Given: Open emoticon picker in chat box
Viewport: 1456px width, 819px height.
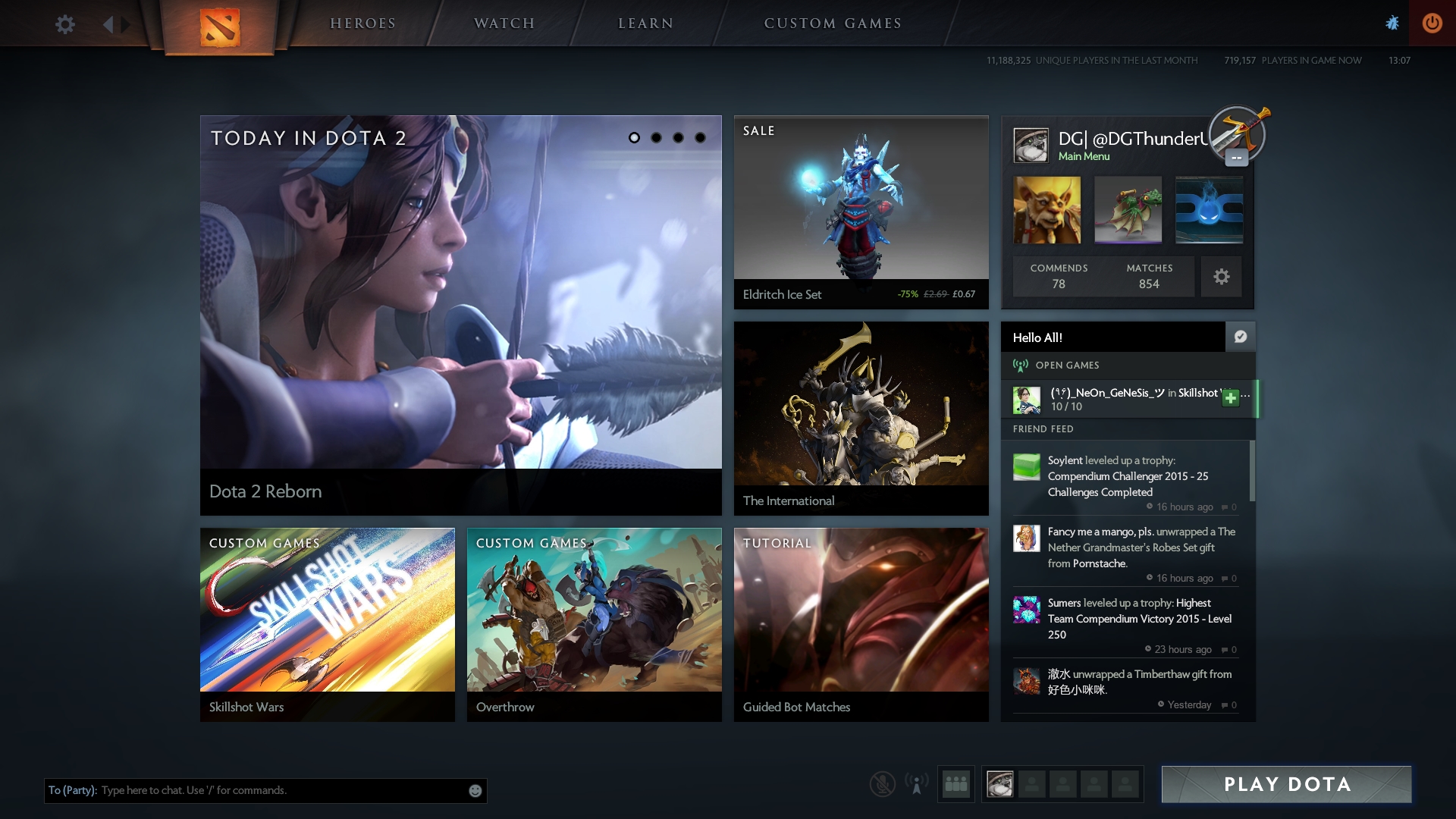Looking at the screenshot, I should click(475, 791).
